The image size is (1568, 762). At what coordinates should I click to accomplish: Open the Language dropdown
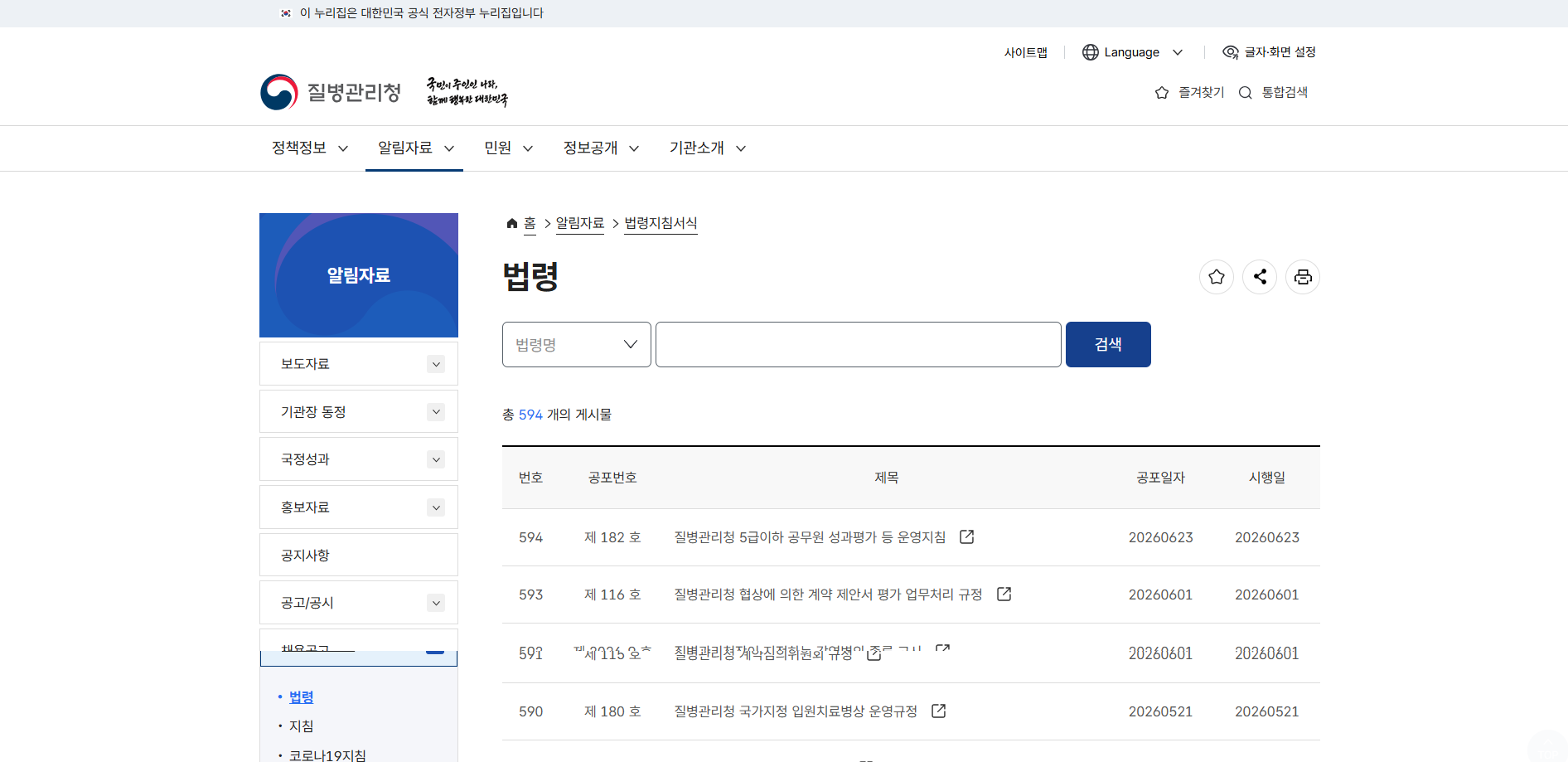coord(1132,52)
